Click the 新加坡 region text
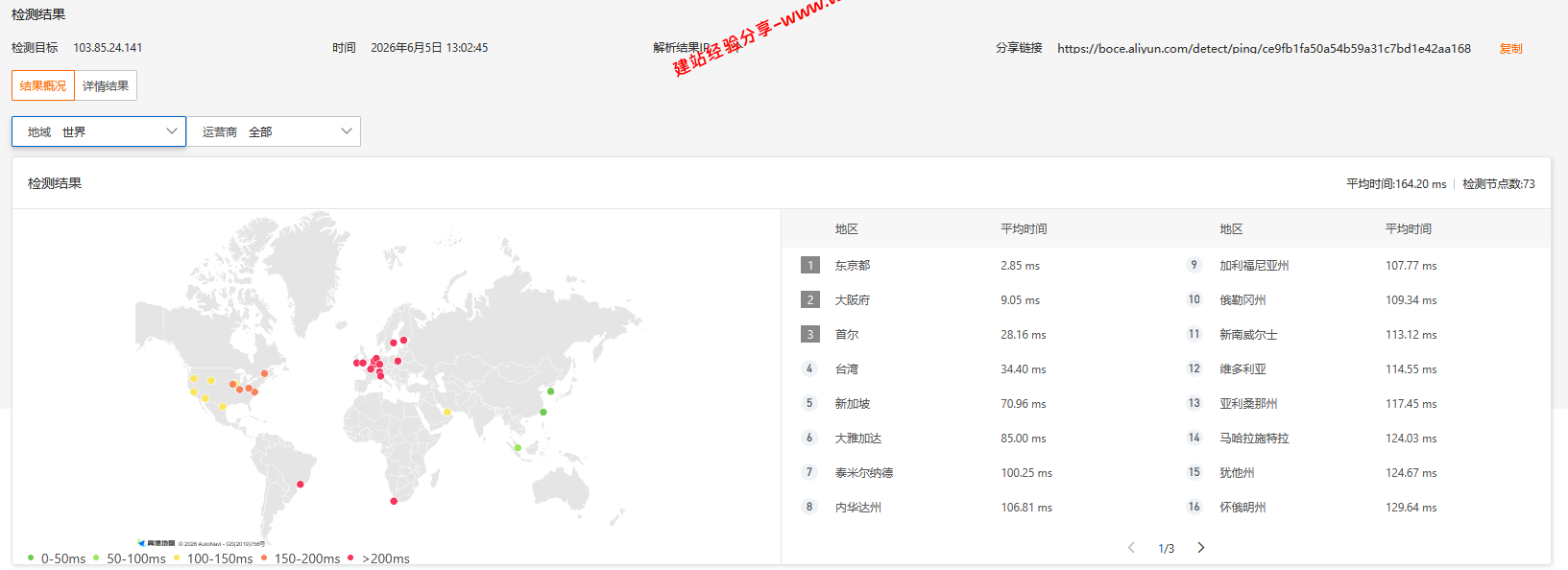 [853, 404]
